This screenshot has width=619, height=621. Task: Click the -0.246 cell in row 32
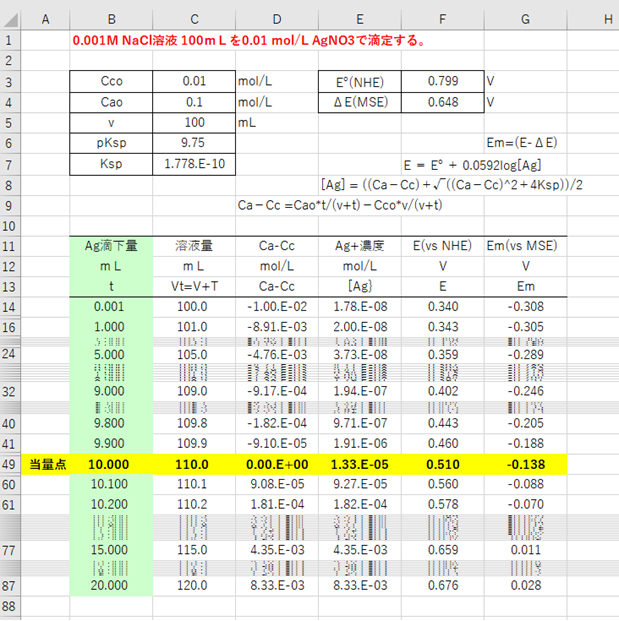[x=525, y=391]
